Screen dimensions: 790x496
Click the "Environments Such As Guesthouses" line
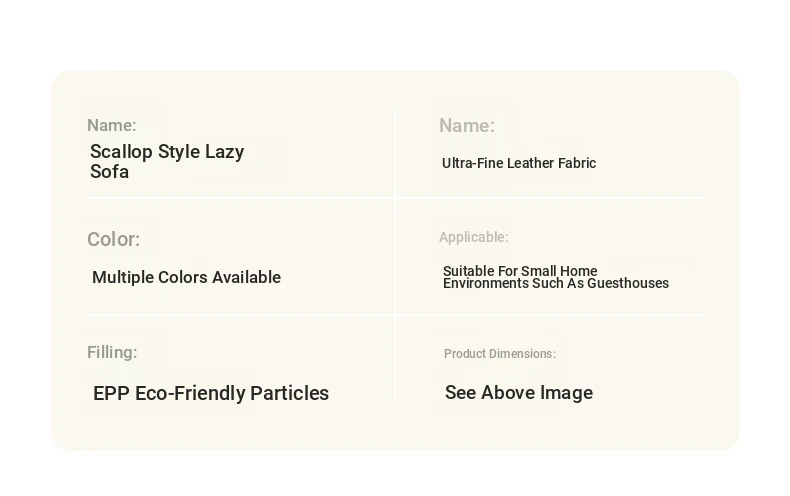click(555, 284)
